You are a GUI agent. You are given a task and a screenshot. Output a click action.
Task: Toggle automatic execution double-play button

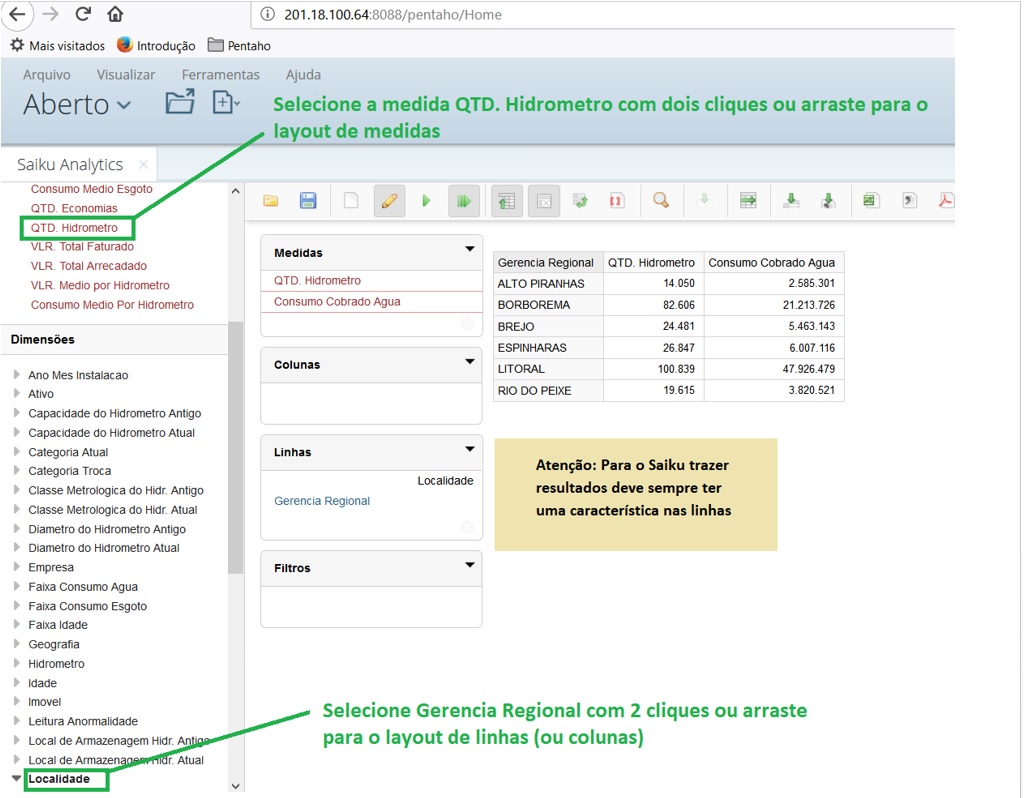tap(463, 201)
